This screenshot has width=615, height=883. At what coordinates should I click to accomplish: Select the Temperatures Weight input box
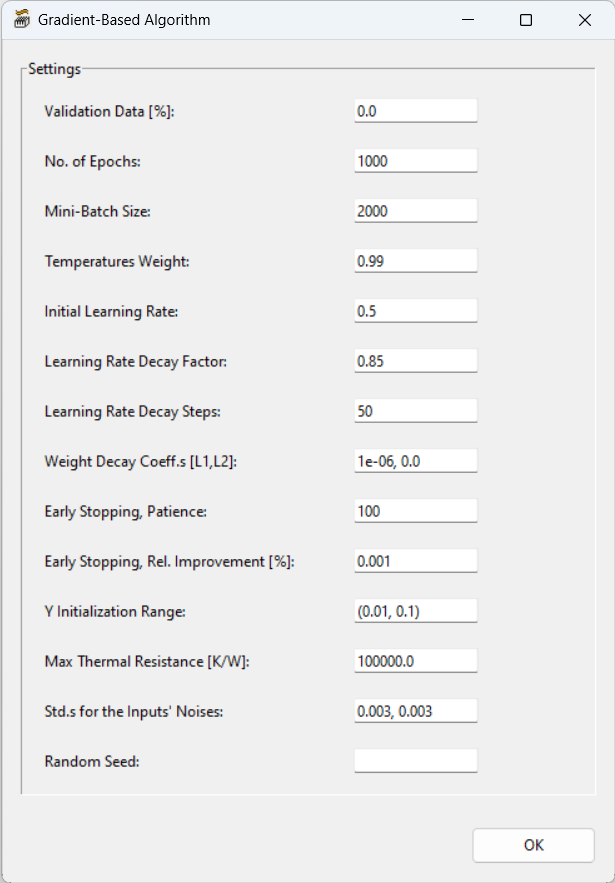coord(415,260)
